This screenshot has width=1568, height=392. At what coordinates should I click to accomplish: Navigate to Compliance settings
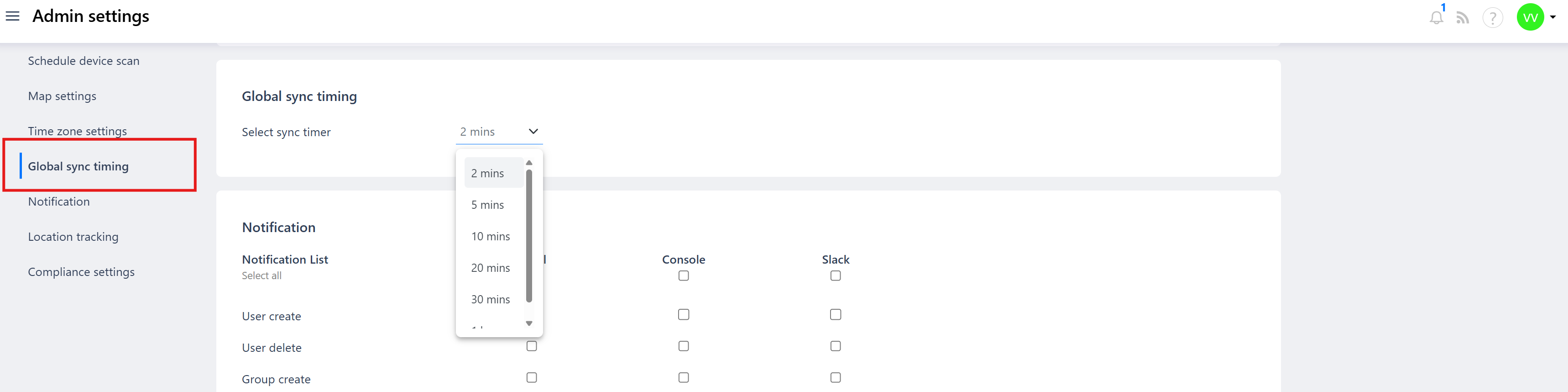(x=81, y=272)
